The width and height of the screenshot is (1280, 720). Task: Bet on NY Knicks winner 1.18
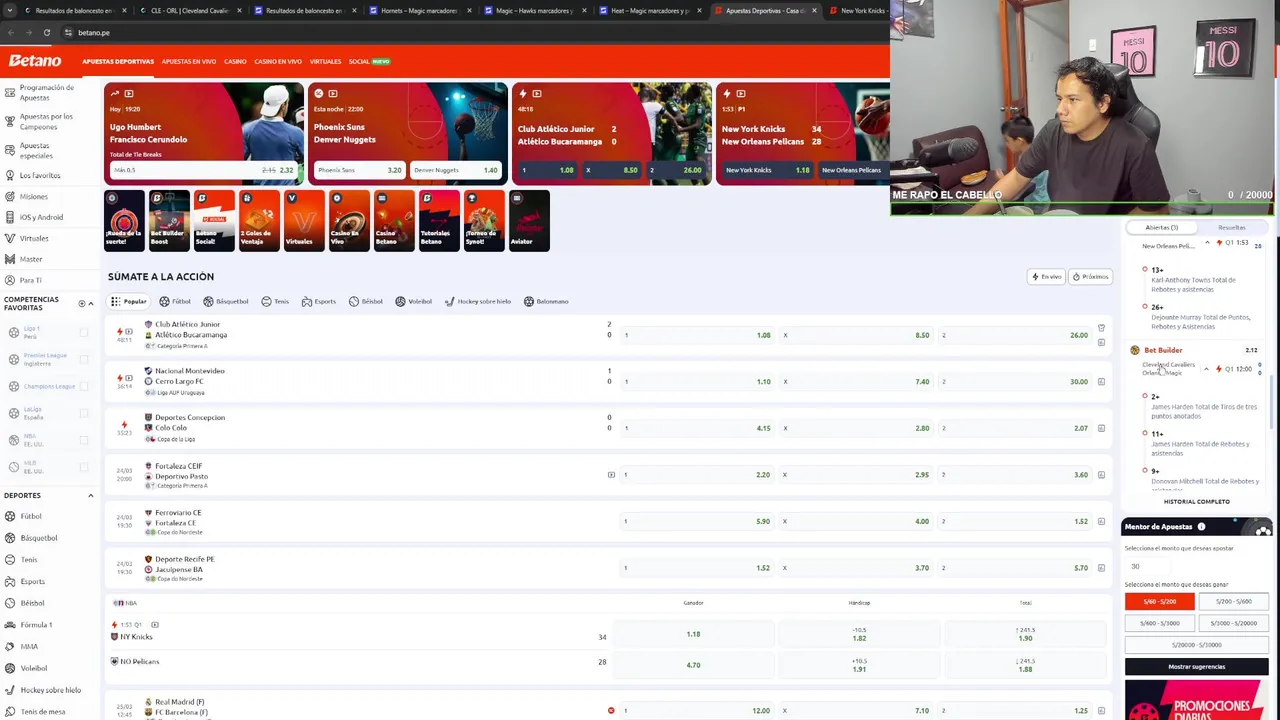pyautogui.click(x=693, y=634)
